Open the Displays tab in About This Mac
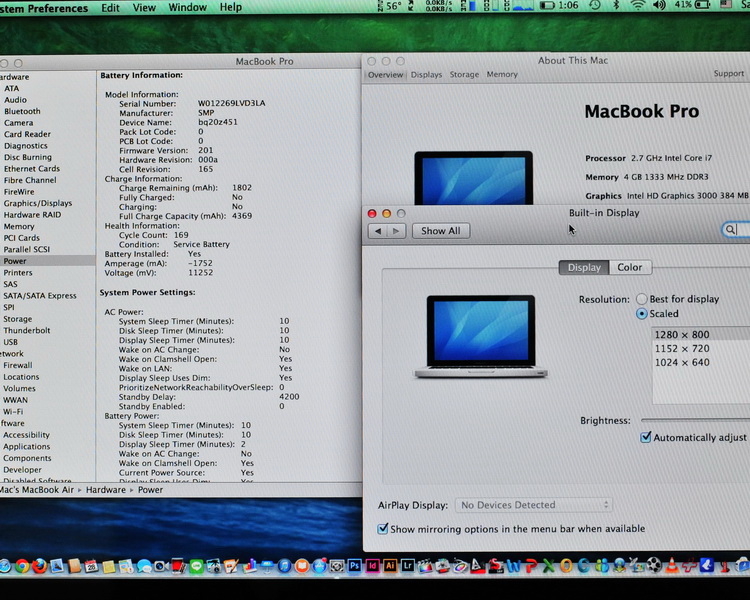Screen dimensions: 750x600 (426, 75)
